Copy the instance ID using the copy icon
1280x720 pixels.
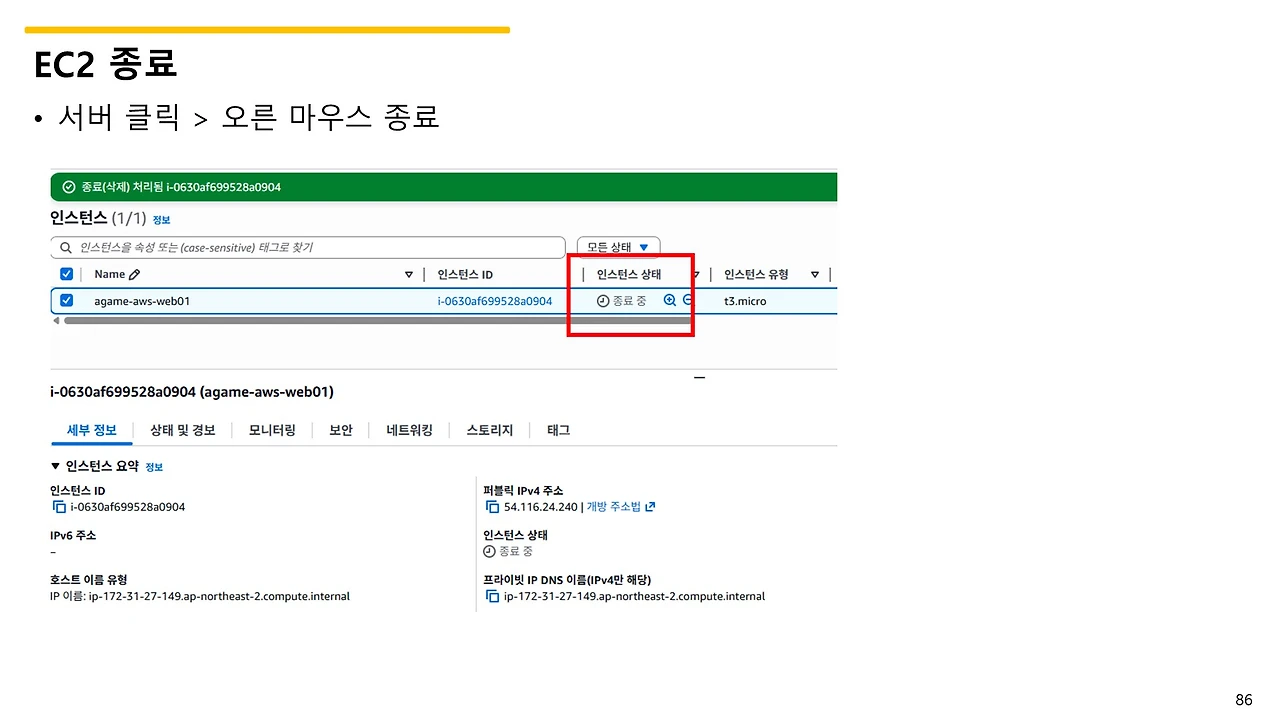coord(59,506)
